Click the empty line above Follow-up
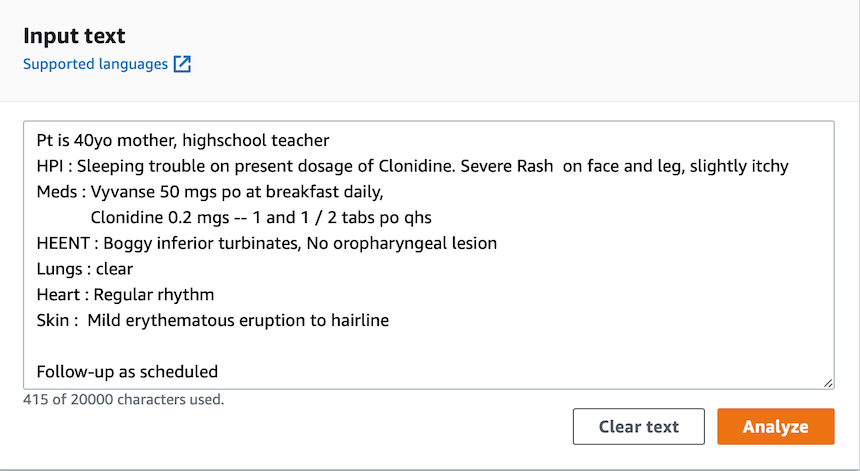The image size is (860, 471). click(300, 346)
